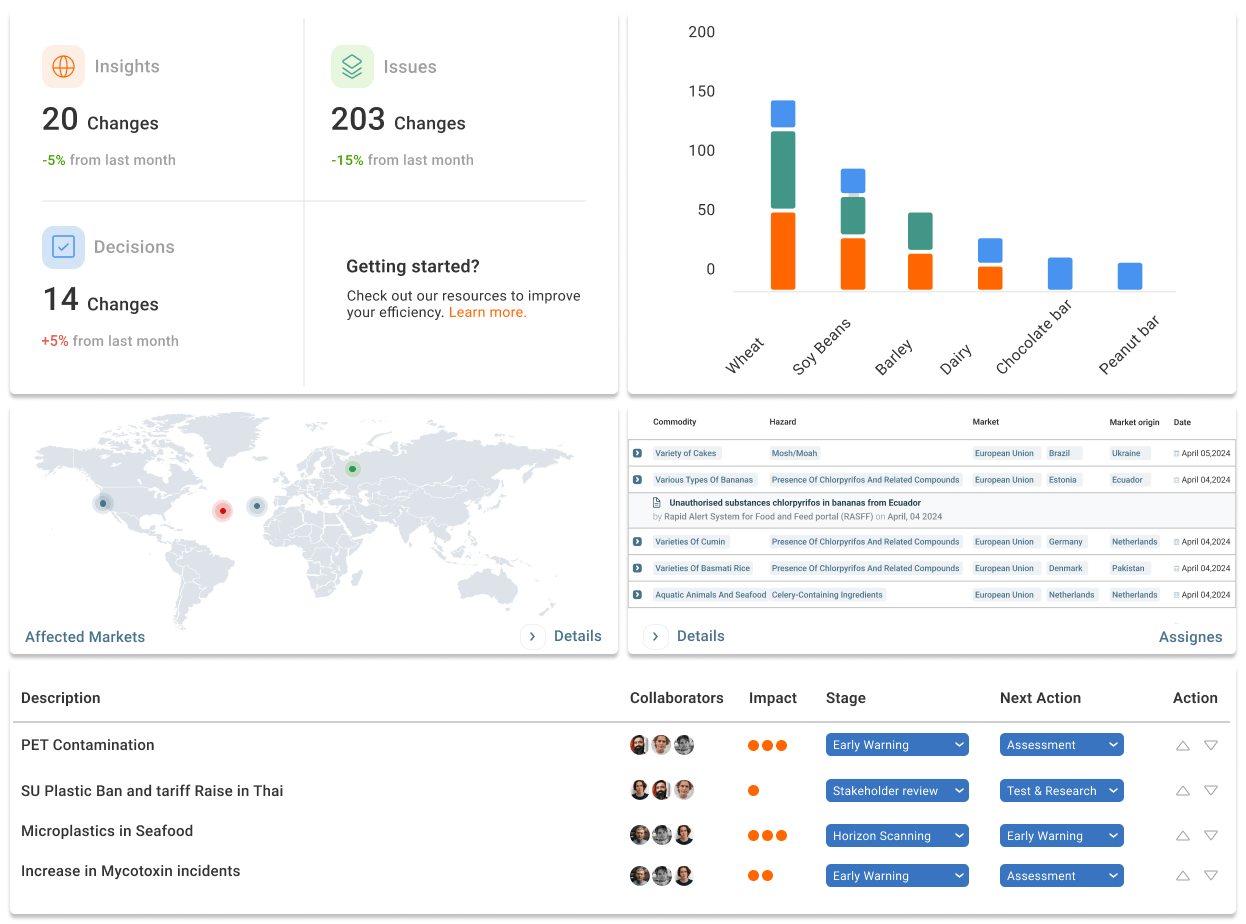Expand the Variety of Cakes row
Viewport: 1246px width, 924px height.
point(637,453)
